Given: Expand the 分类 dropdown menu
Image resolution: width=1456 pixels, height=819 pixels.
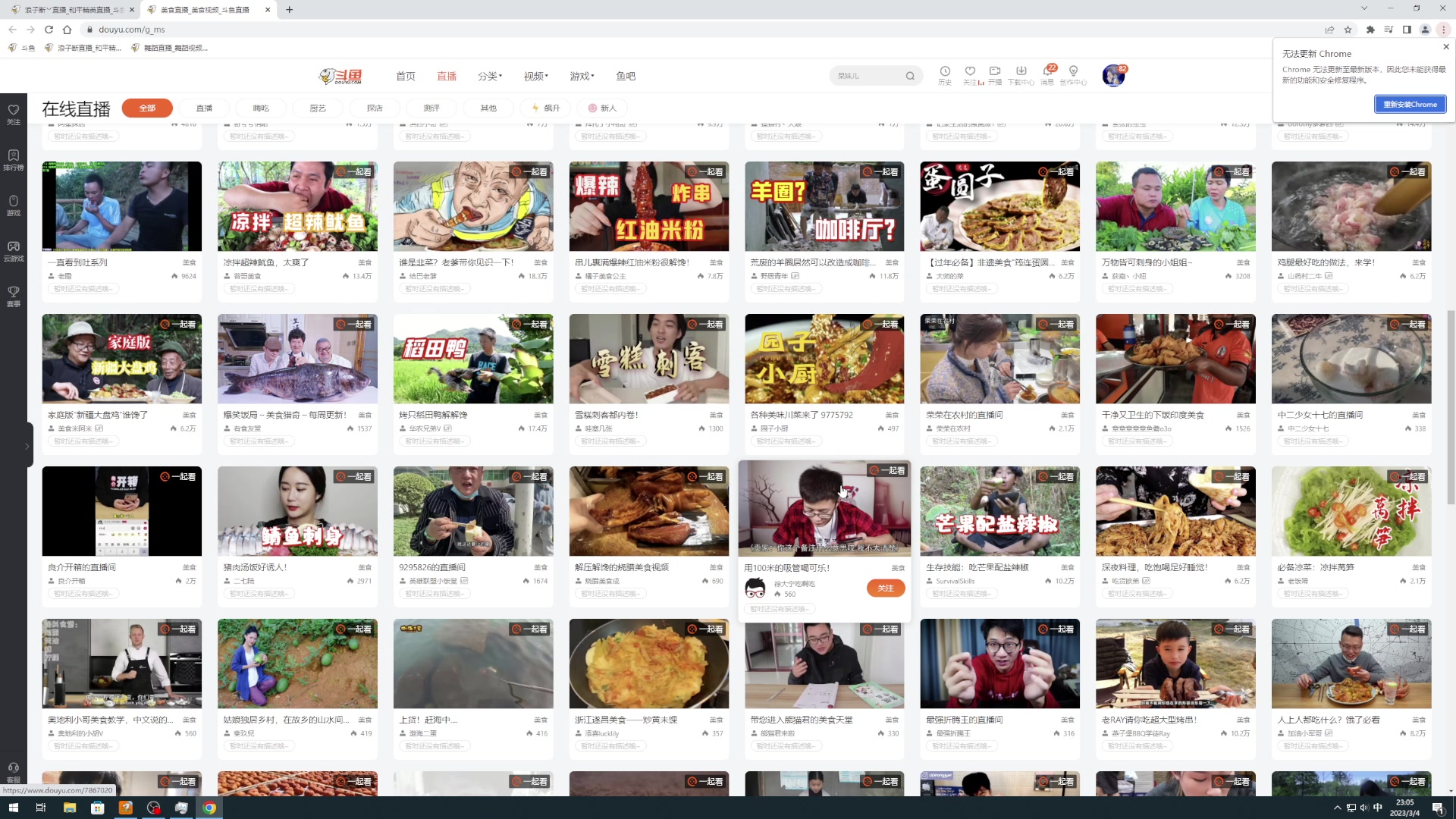Looking at the screenshot, I should [x=490, y=76].
